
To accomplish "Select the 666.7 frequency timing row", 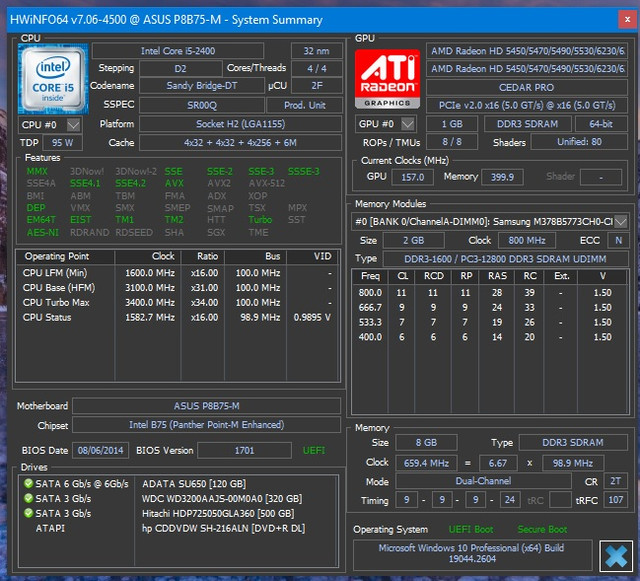I will [x=489, y=307].
